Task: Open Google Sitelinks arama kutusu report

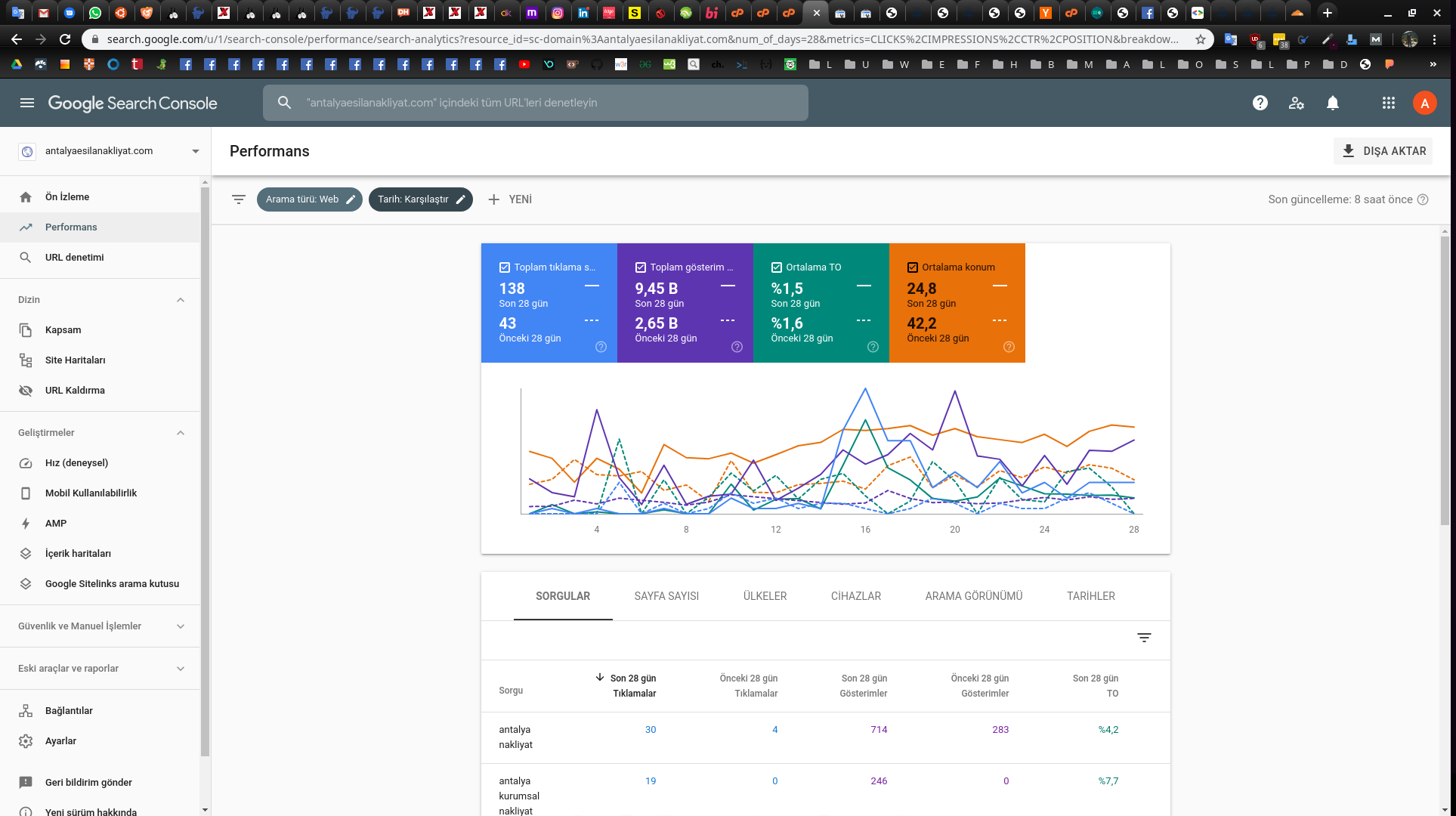Action: 100,584
